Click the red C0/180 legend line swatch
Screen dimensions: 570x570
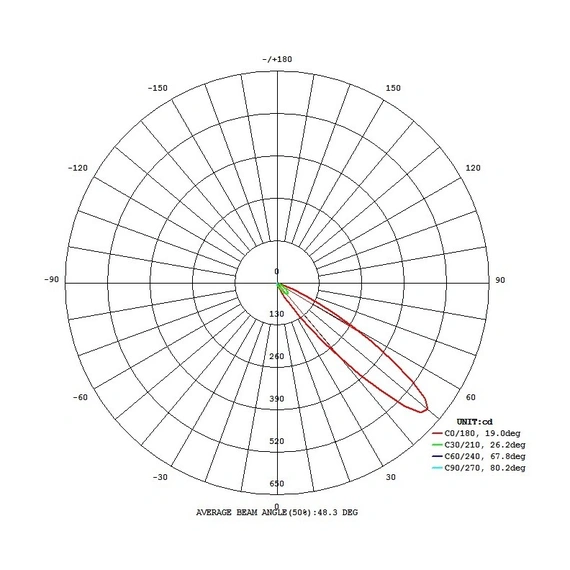437,433
